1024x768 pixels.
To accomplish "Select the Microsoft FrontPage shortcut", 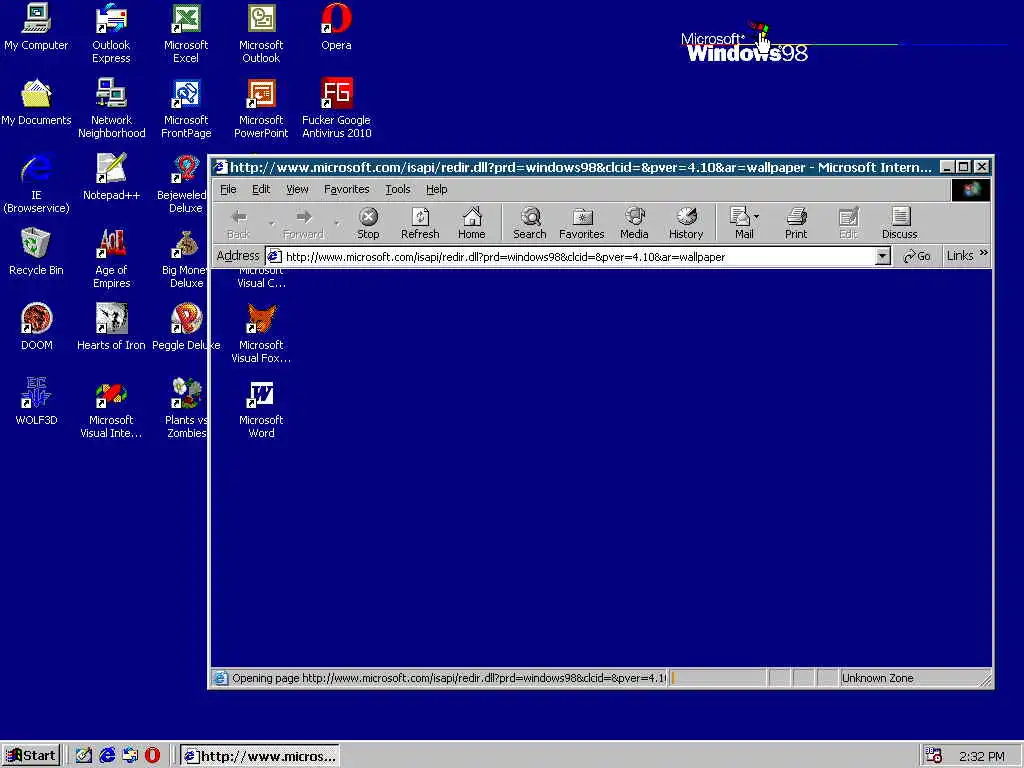I will tap(186, 108).
